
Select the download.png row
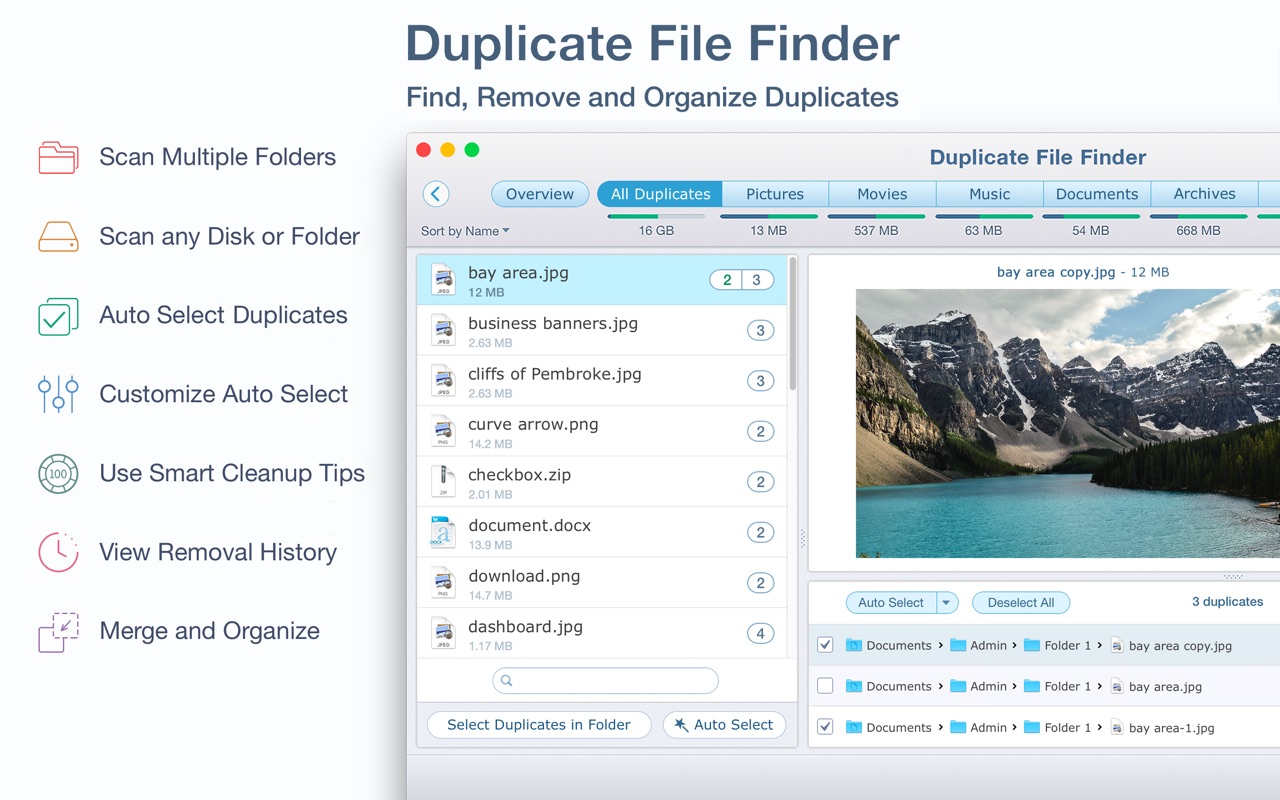tap(601, 583)
